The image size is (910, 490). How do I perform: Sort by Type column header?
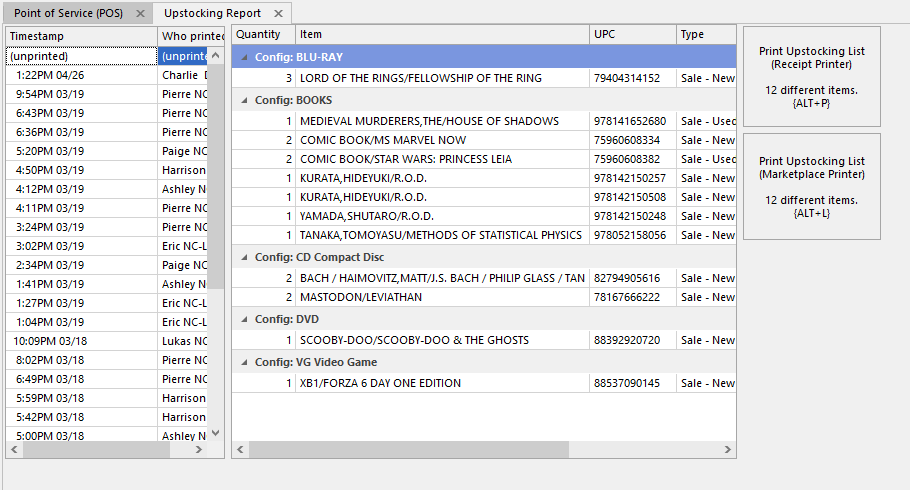click(706, 34)
